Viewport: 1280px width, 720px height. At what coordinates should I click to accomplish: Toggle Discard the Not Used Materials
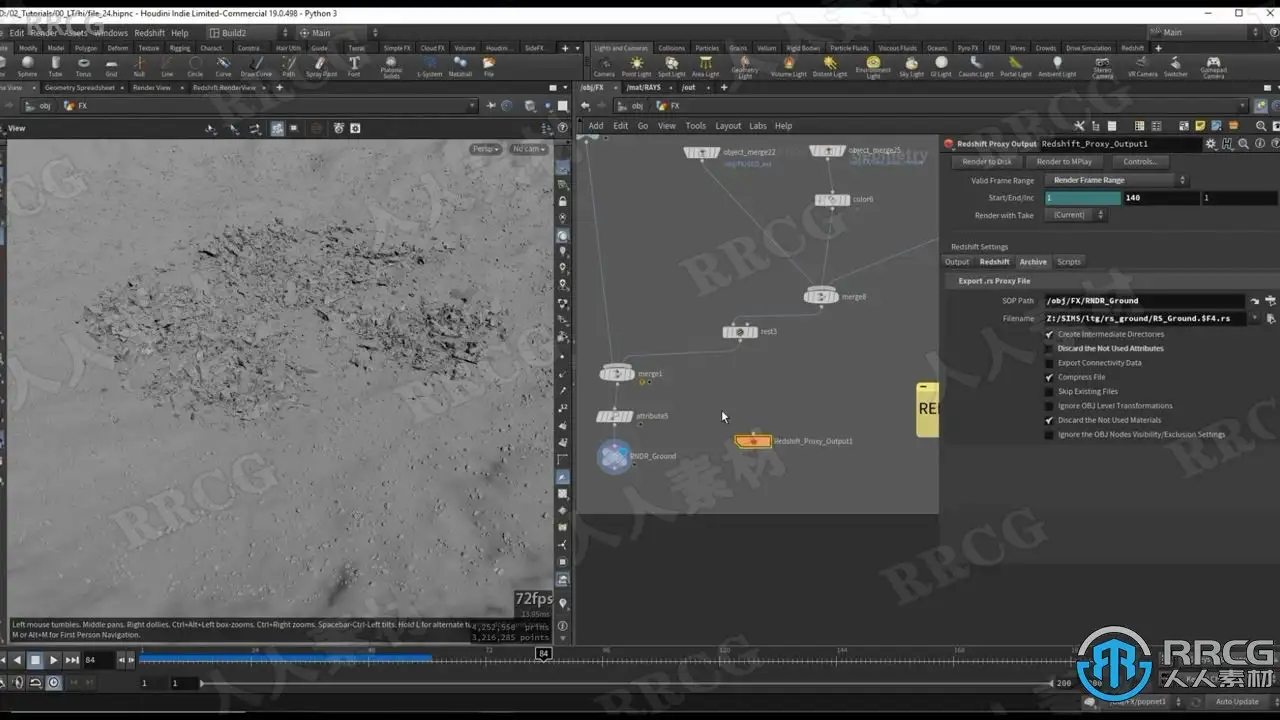click(1049, 420)
